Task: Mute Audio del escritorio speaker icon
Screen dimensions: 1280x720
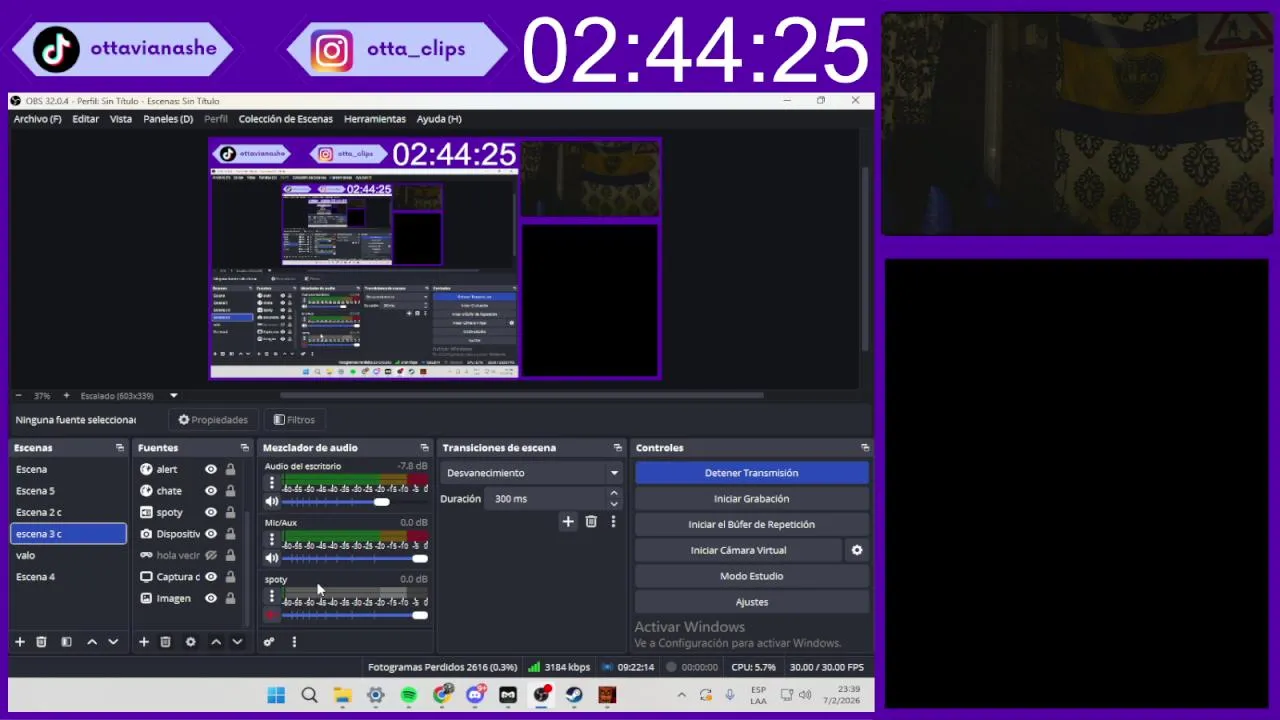Action: (x=271, y=501)
